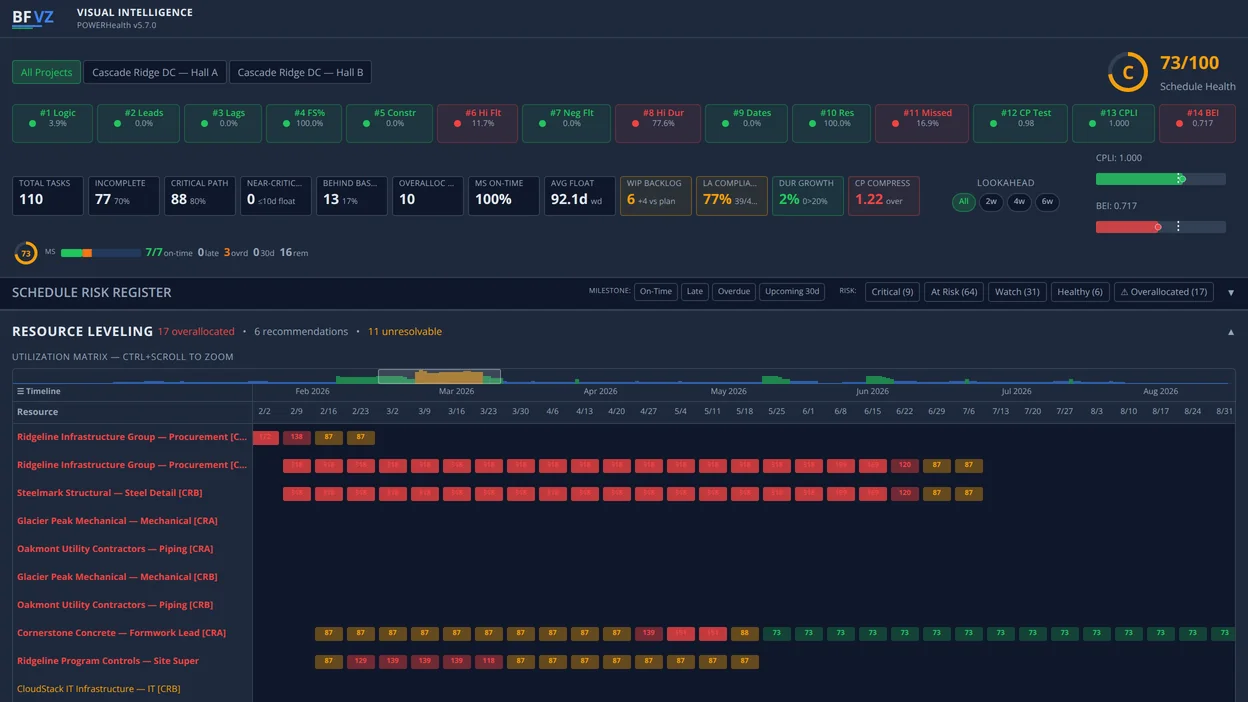
Task: Open the #10 Res check card
Action: point(831,123)
